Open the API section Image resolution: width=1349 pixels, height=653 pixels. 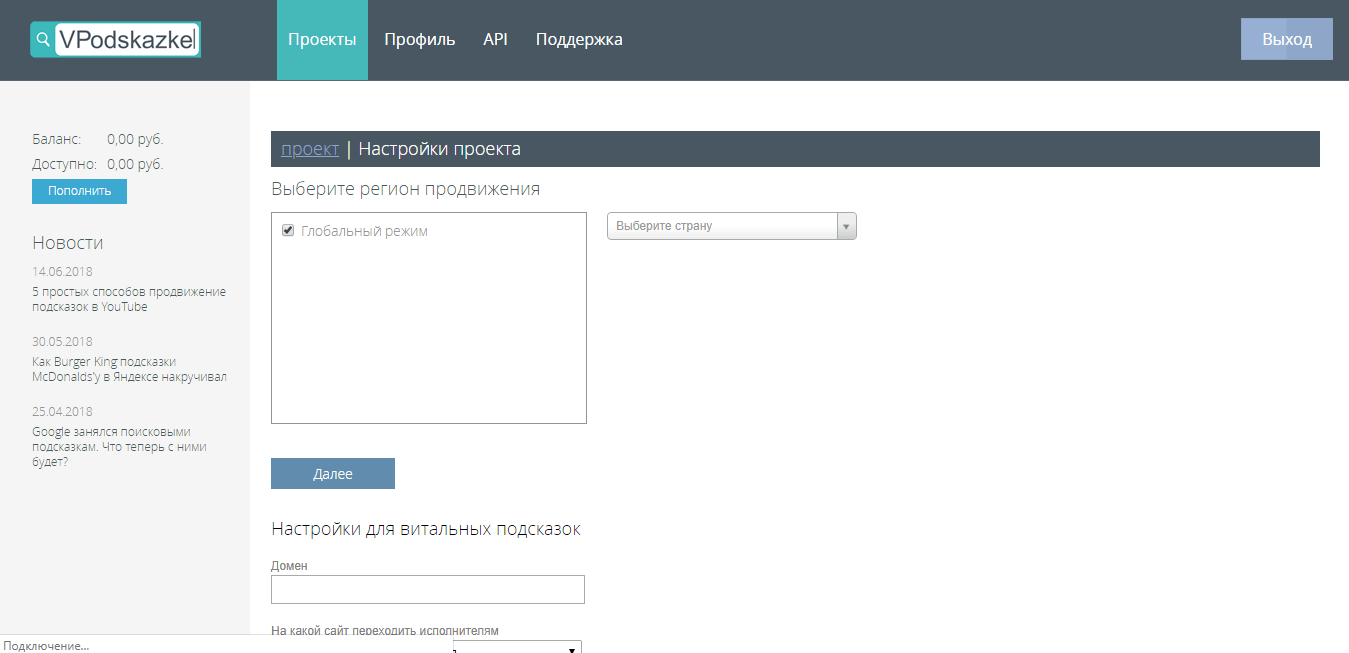[x=495, y=40]
